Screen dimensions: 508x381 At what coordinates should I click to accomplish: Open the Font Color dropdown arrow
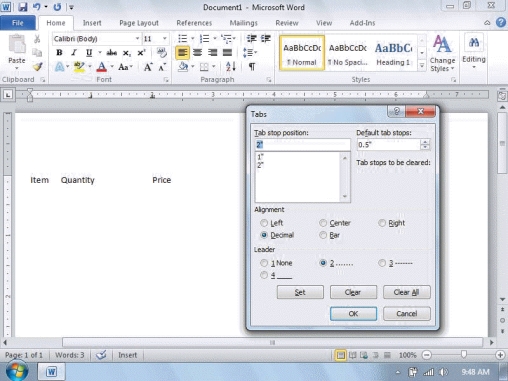[x=112, y=67]
